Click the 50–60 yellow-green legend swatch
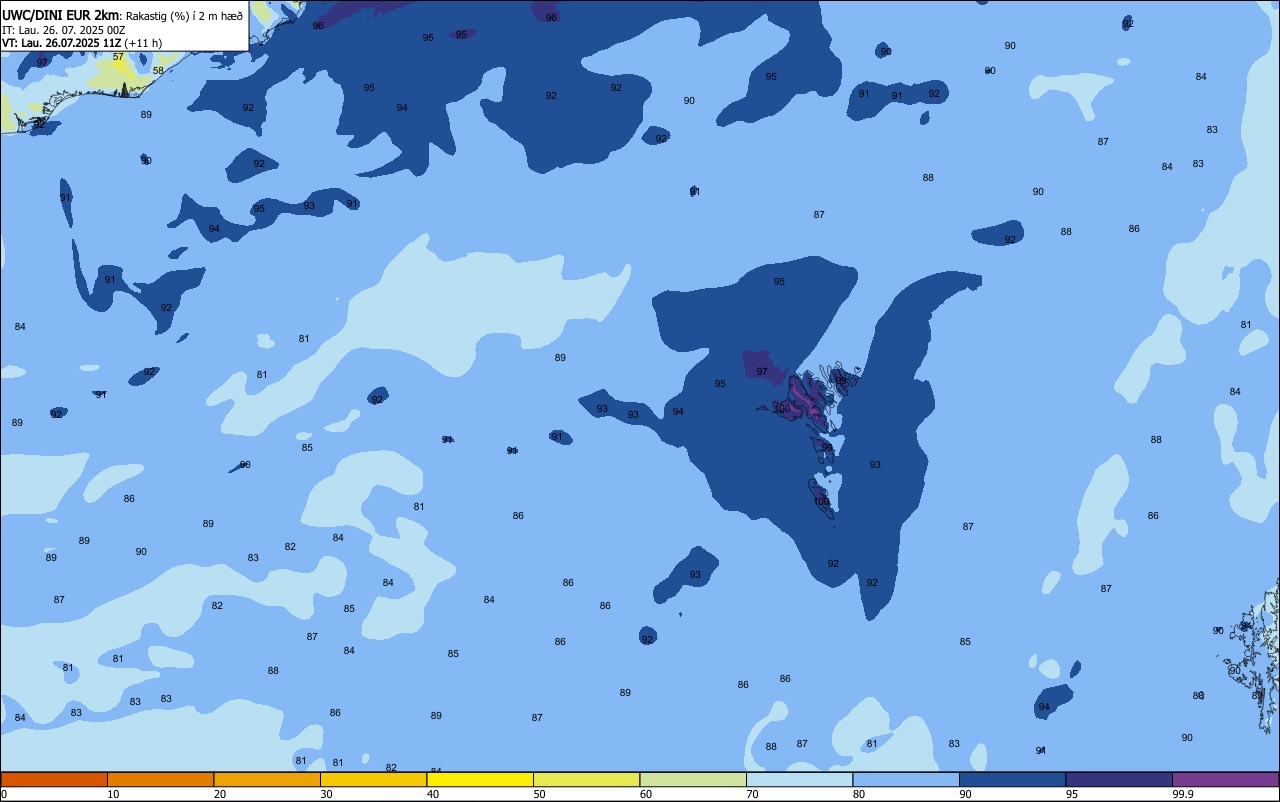Image resolution: width=1280 pixels, height=802 pixels. 586,779
